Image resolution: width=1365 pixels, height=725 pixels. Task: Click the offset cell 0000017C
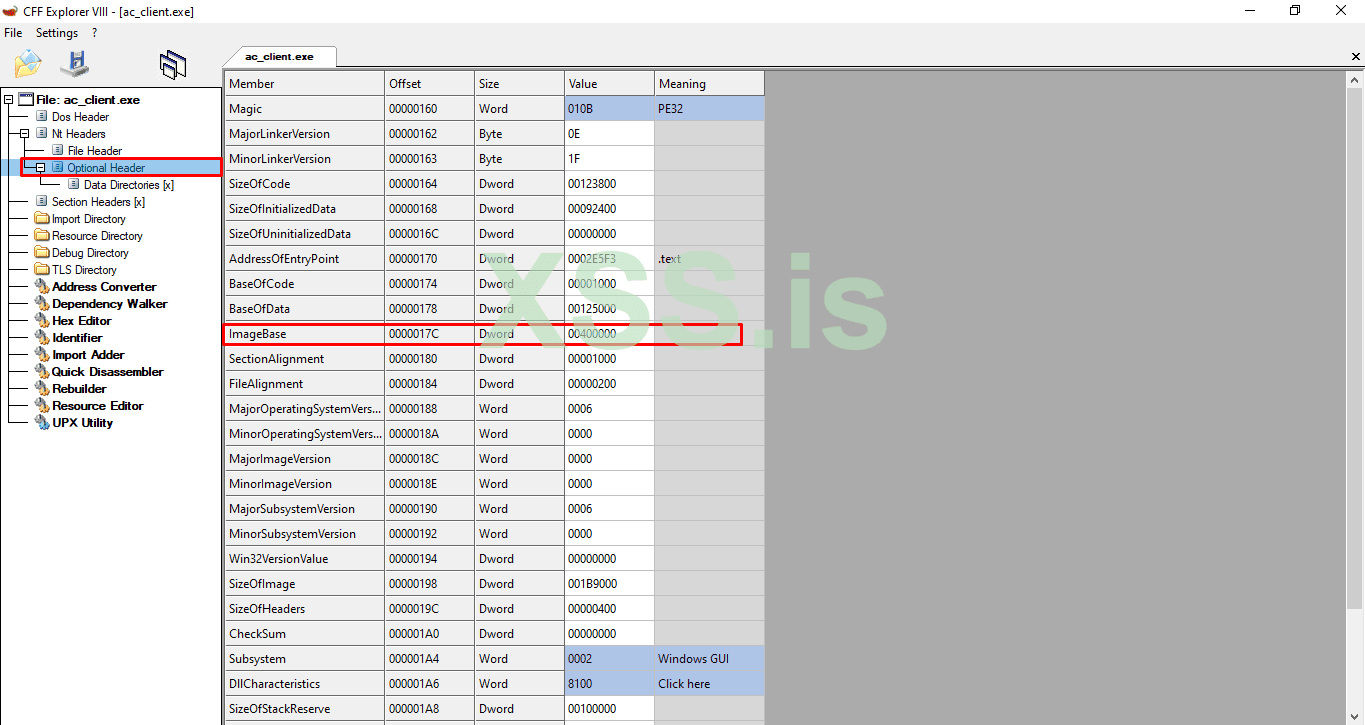[x=430, y=334]
